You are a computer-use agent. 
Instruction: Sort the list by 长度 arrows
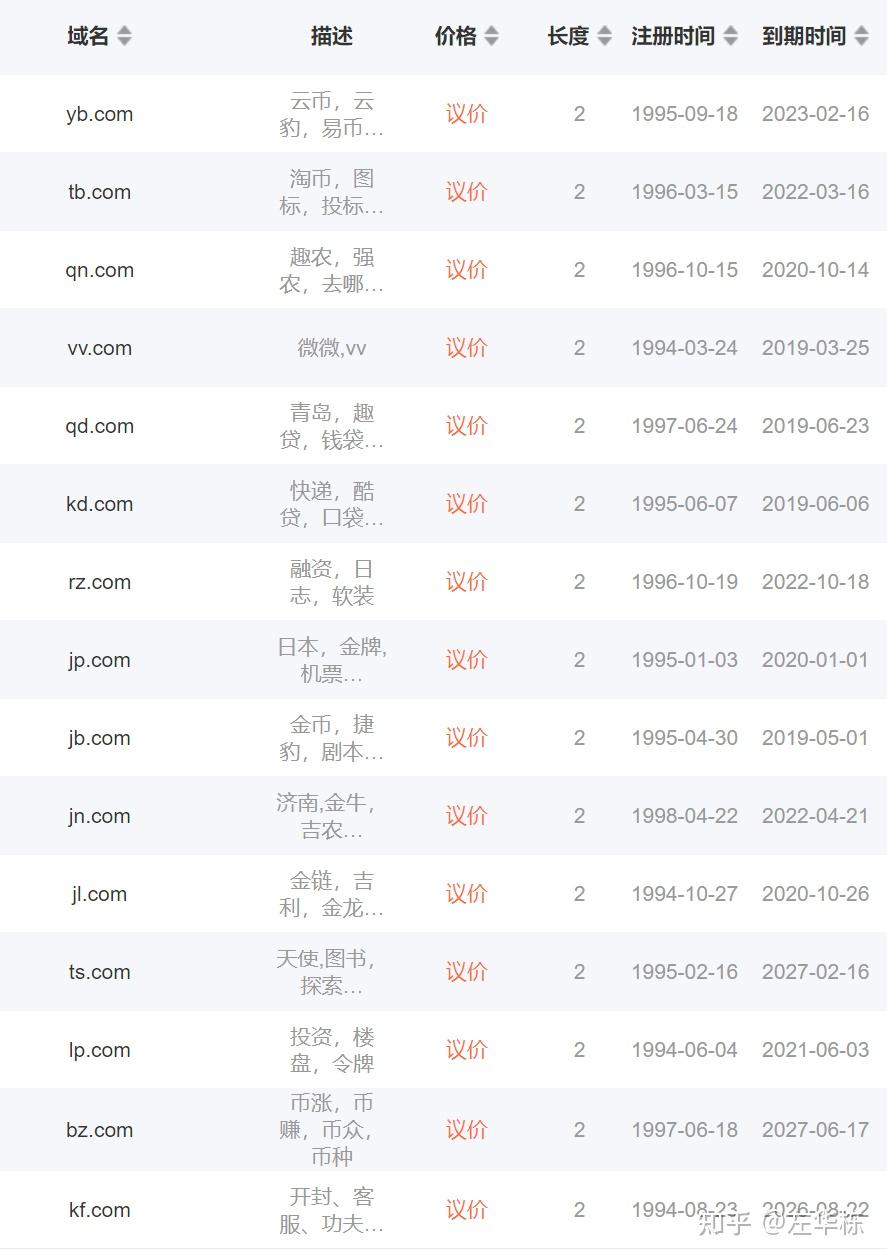604,37
